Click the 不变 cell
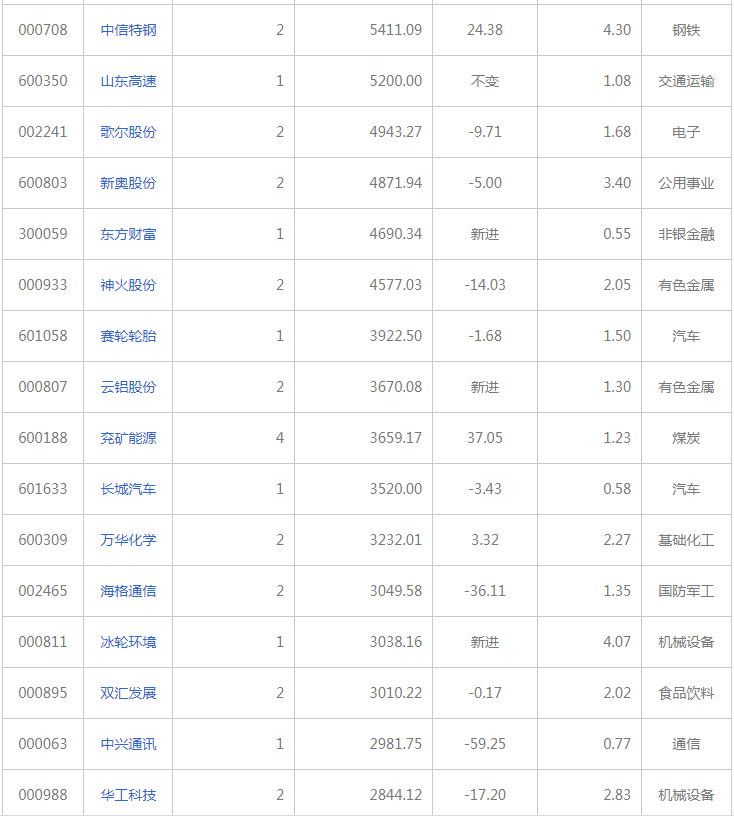 (485, 81)
